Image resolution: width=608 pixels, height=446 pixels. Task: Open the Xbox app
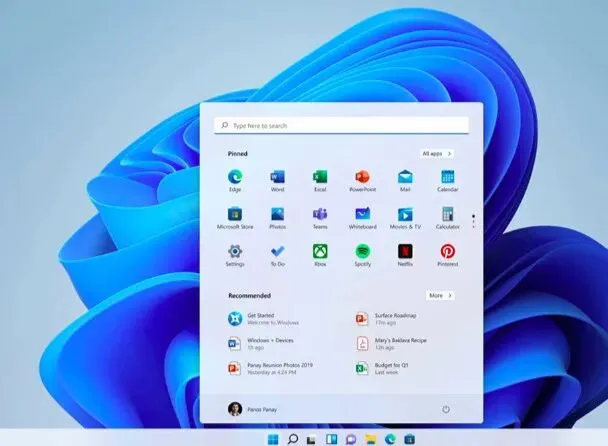320,255
